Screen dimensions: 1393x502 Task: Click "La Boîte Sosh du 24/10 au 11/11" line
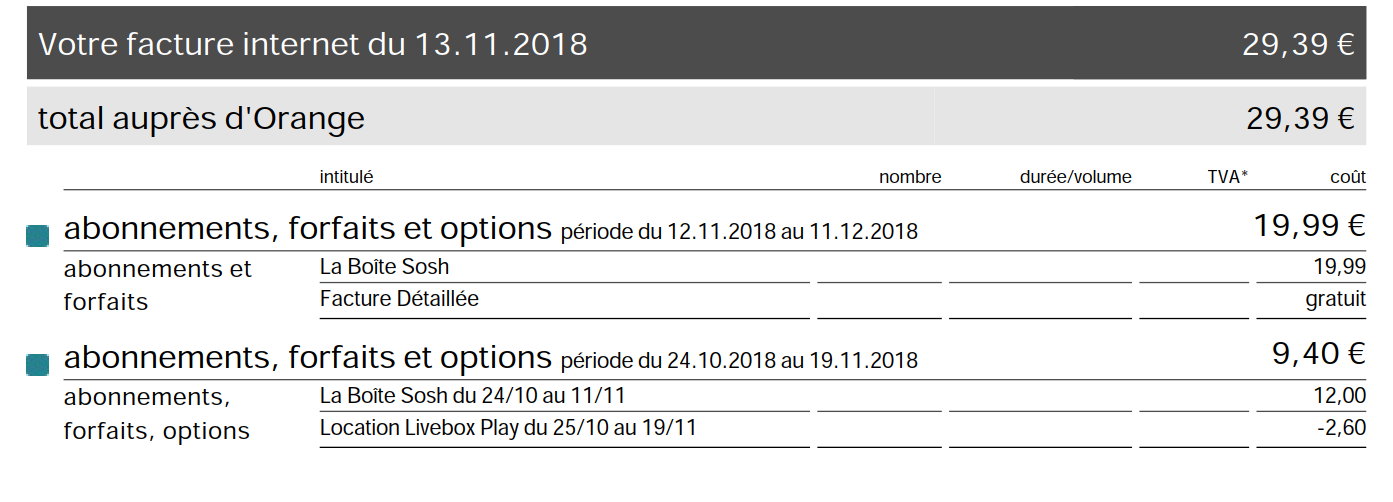coord(473,396)
